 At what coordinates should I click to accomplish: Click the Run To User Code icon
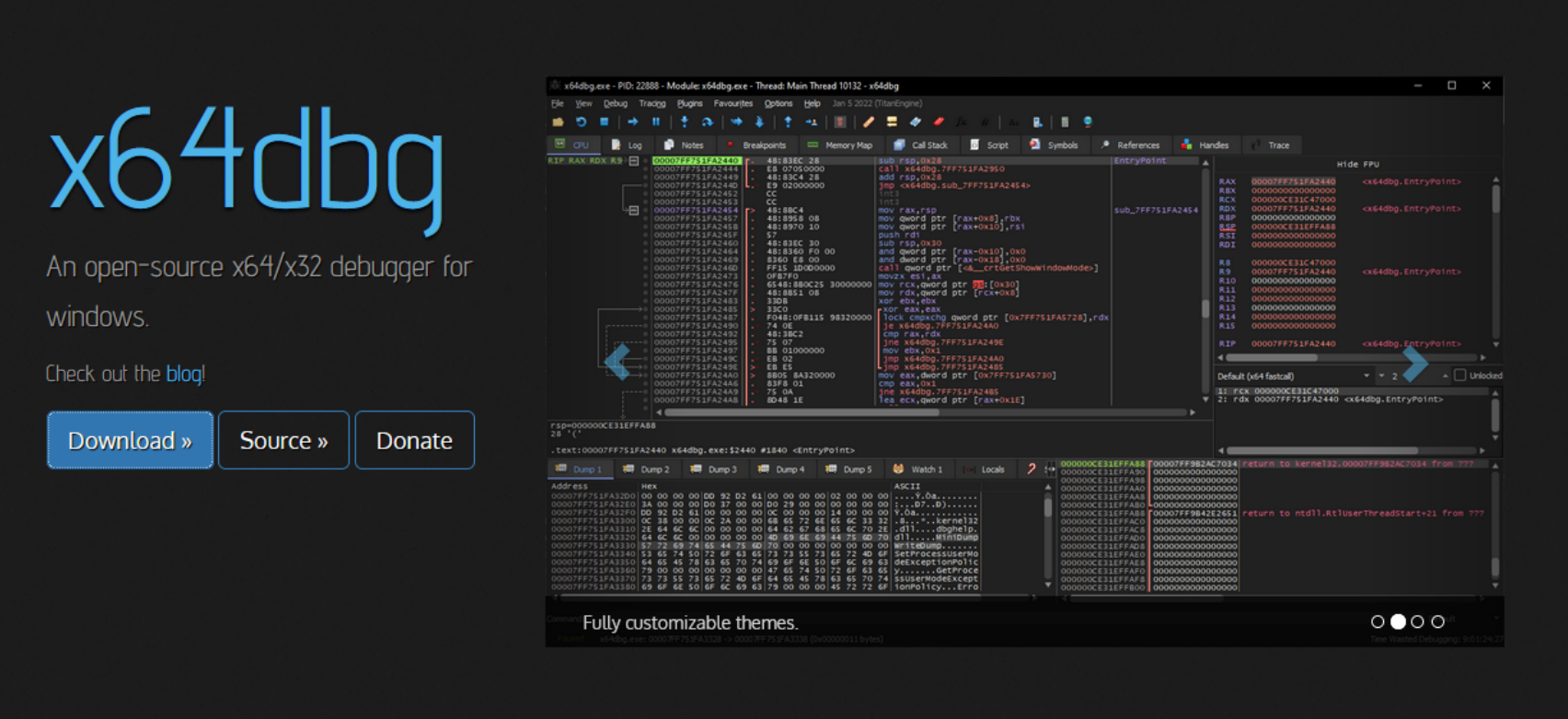click(x=812, y=122)
